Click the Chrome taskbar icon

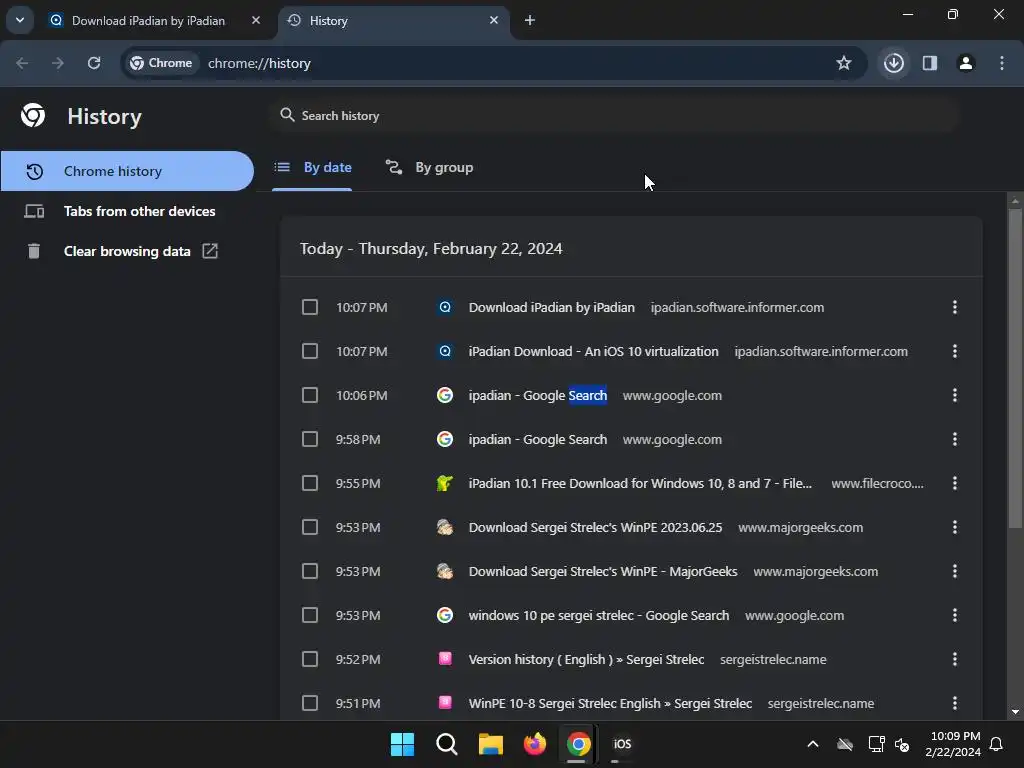point(579,744)
